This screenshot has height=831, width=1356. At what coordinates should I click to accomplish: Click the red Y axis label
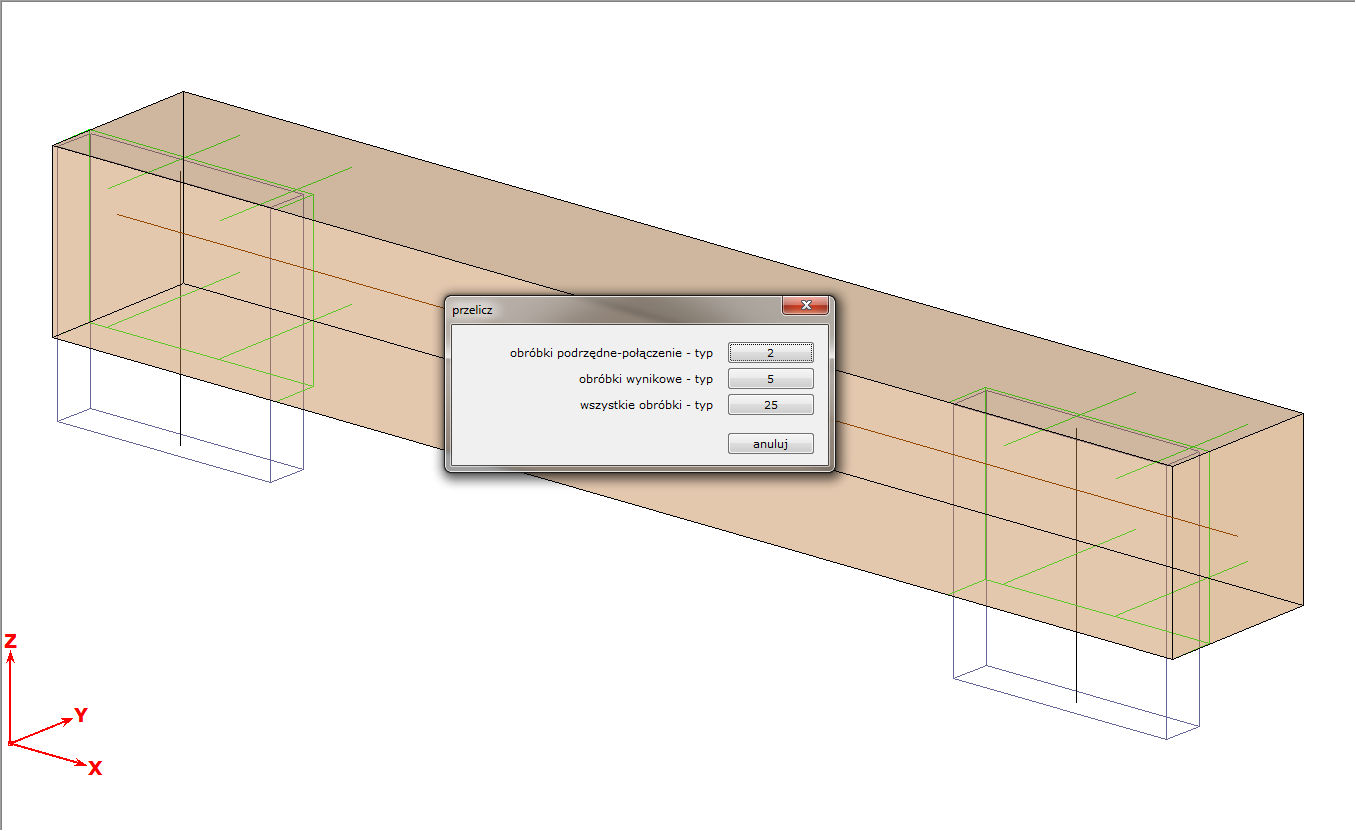[81, 715]
